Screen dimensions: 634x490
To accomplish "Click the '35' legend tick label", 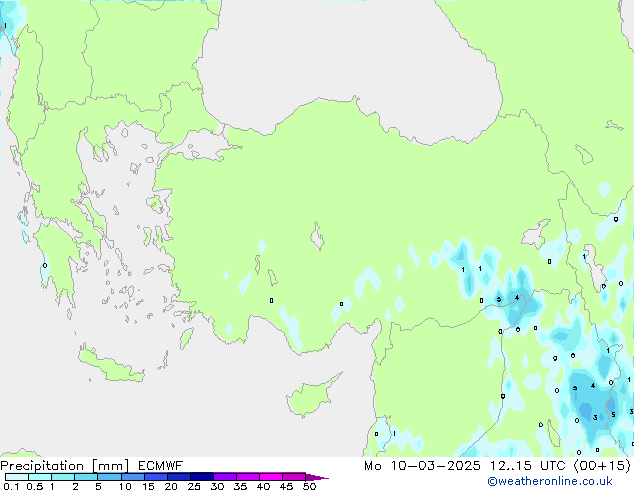I will 240,486.
